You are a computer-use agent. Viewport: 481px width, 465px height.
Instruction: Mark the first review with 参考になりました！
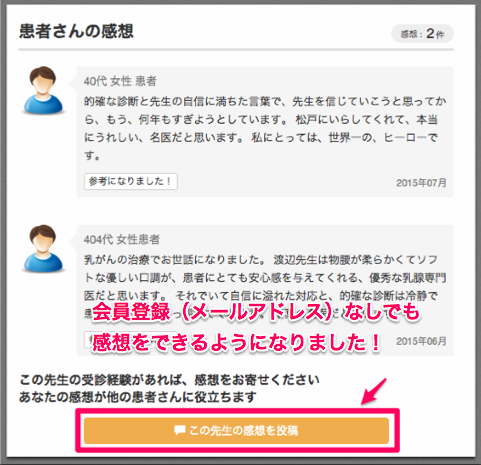tap(131, 182)
